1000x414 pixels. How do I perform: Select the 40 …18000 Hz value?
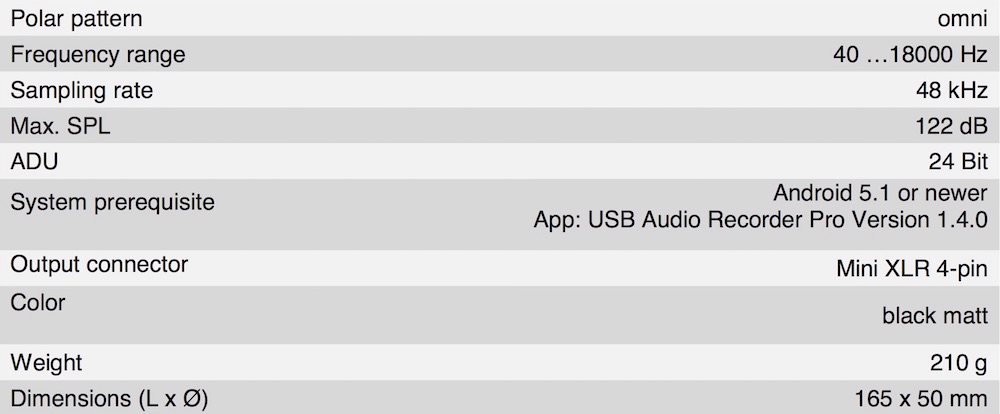click(910, 55)
